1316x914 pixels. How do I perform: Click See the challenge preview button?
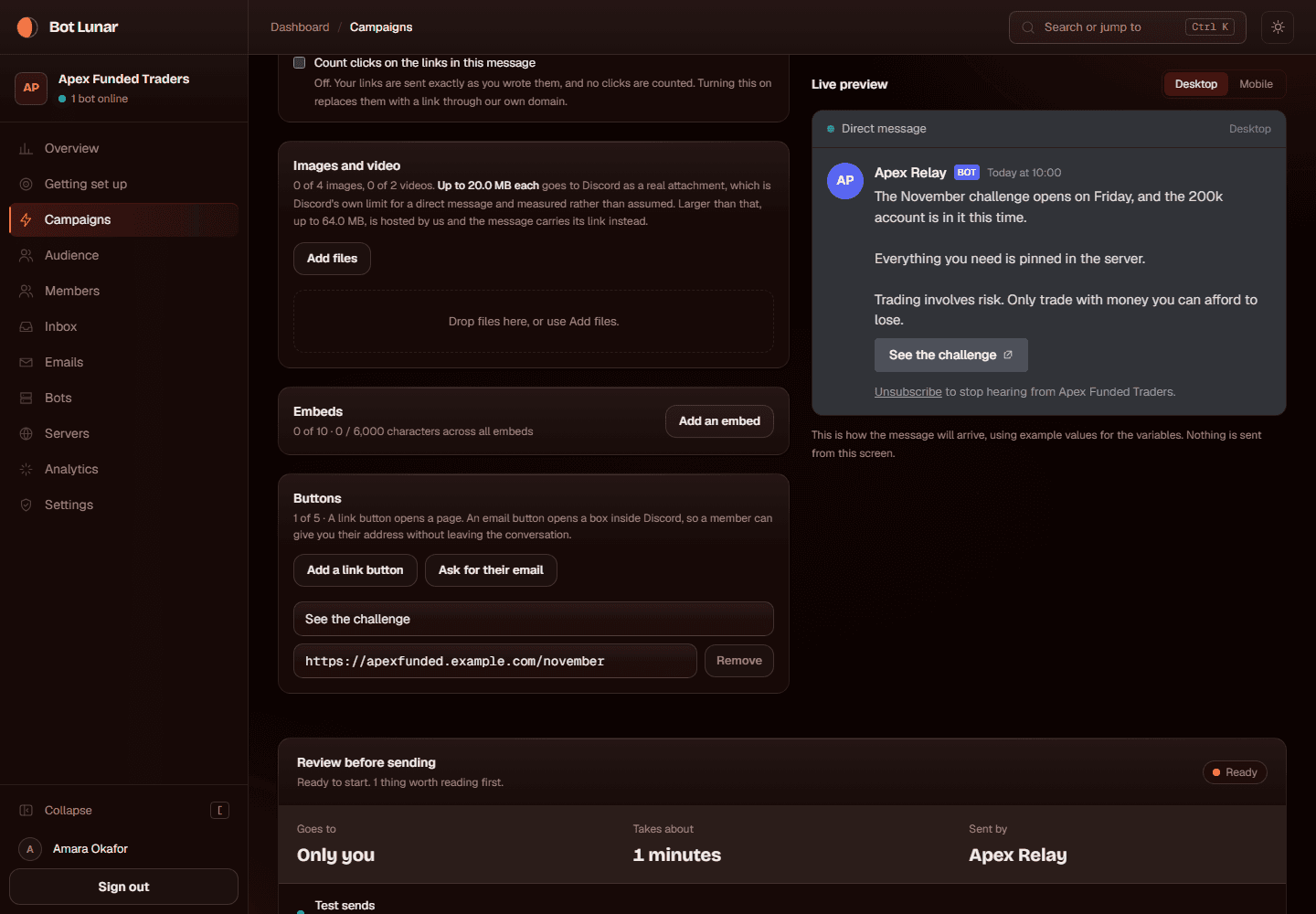[951, 355]
